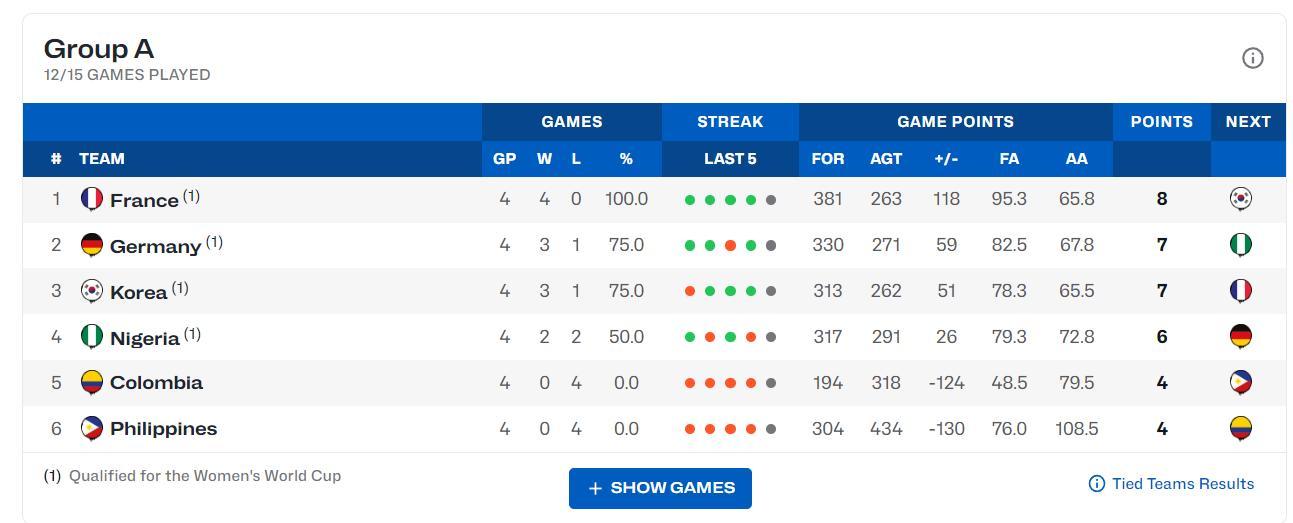Click Germany's last five streak dots
Image resolution: width=1293 pixels, height=523 pixels.
point(730,245)
